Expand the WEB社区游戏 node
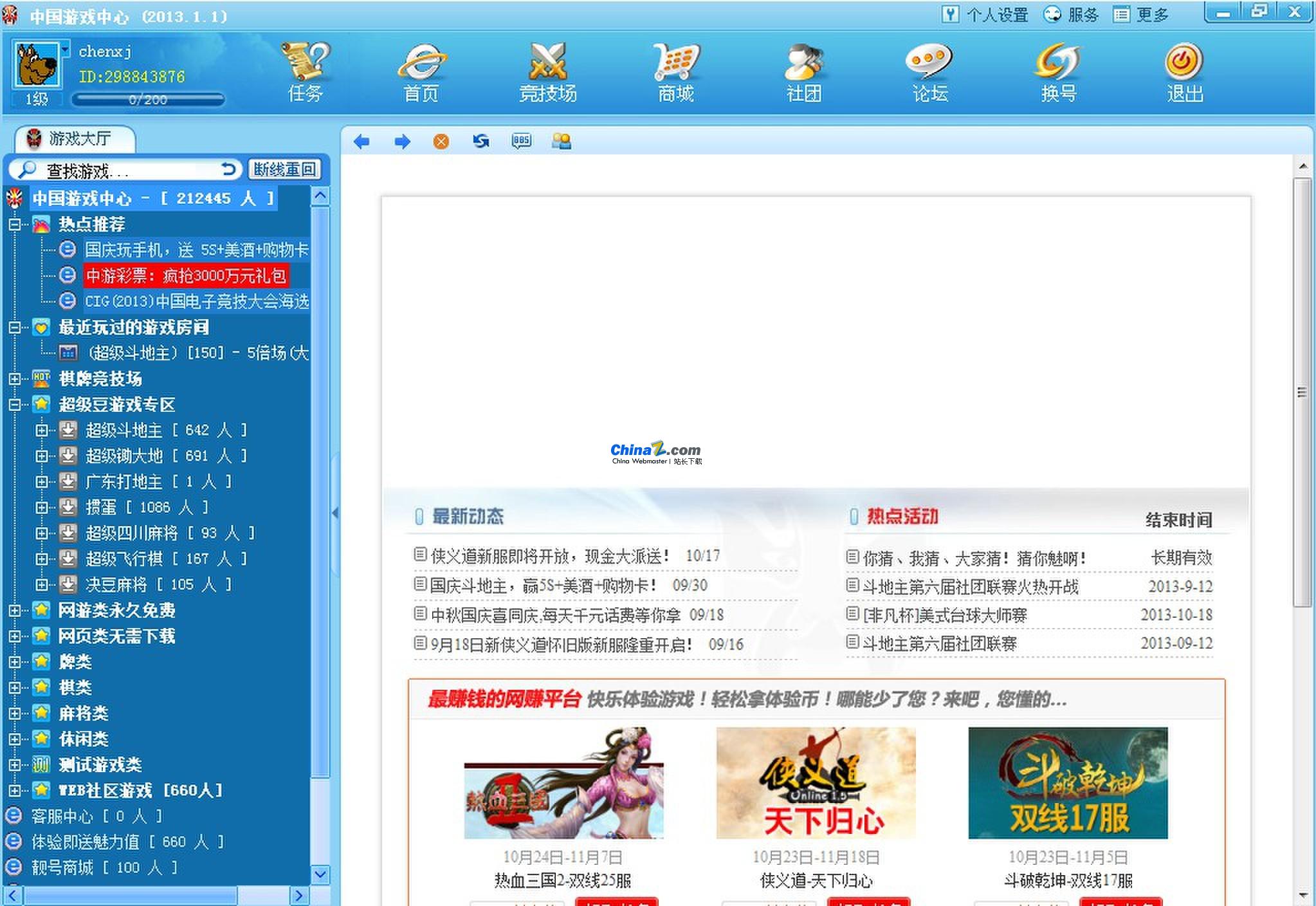Viewport: 1316px width, 906px height. click(x=15, y=790)
